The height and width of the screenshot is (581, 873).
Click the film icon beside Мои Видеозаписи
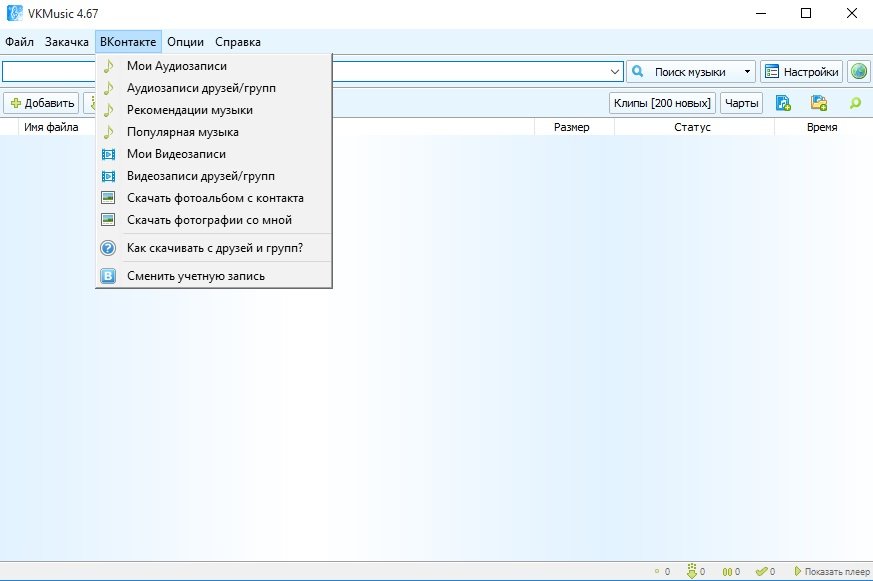tap(108, 154)
